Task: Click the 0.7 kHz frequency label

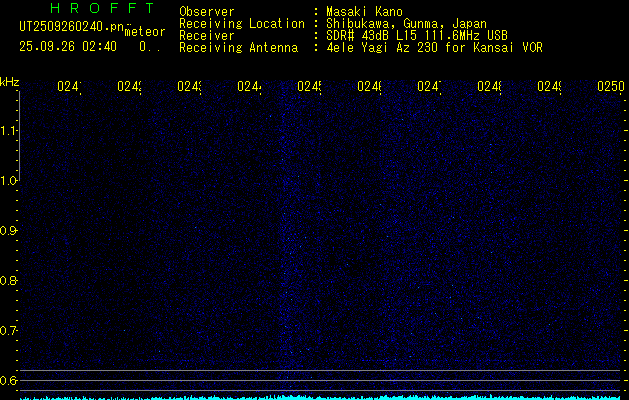Action: click(8, 330)
